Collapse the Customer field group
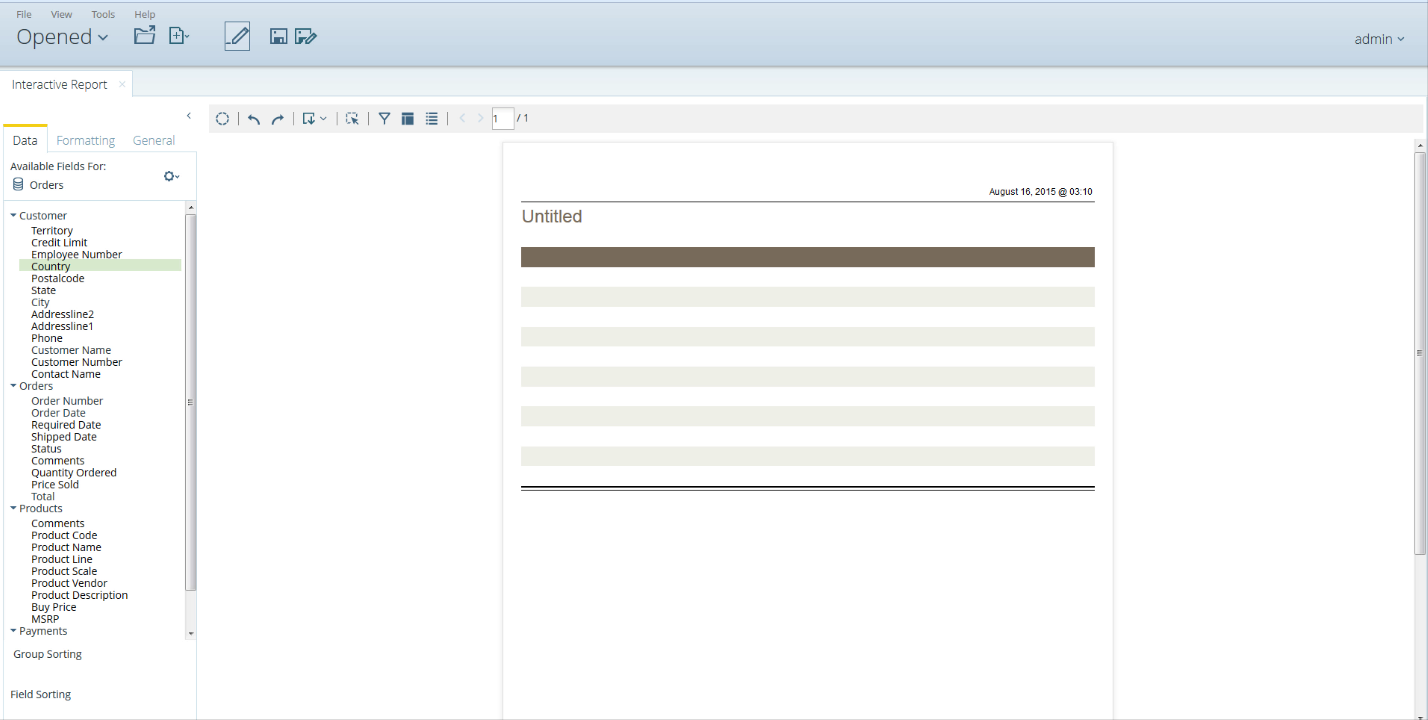Image resolution: width=1428 pixels, height=720 pixels. (x=14, y=215)
